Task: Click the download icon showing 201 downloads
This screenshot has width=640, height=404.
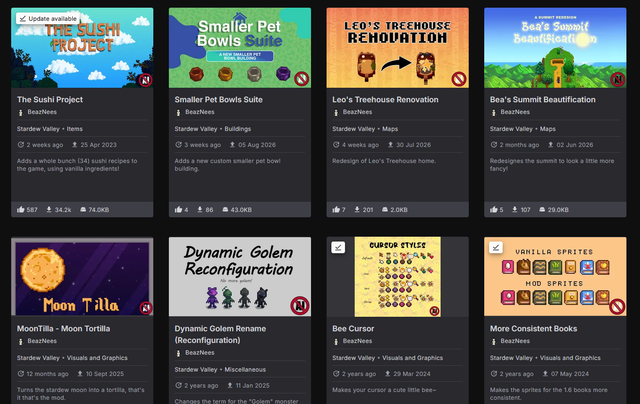Action: (x=357, y=209)
